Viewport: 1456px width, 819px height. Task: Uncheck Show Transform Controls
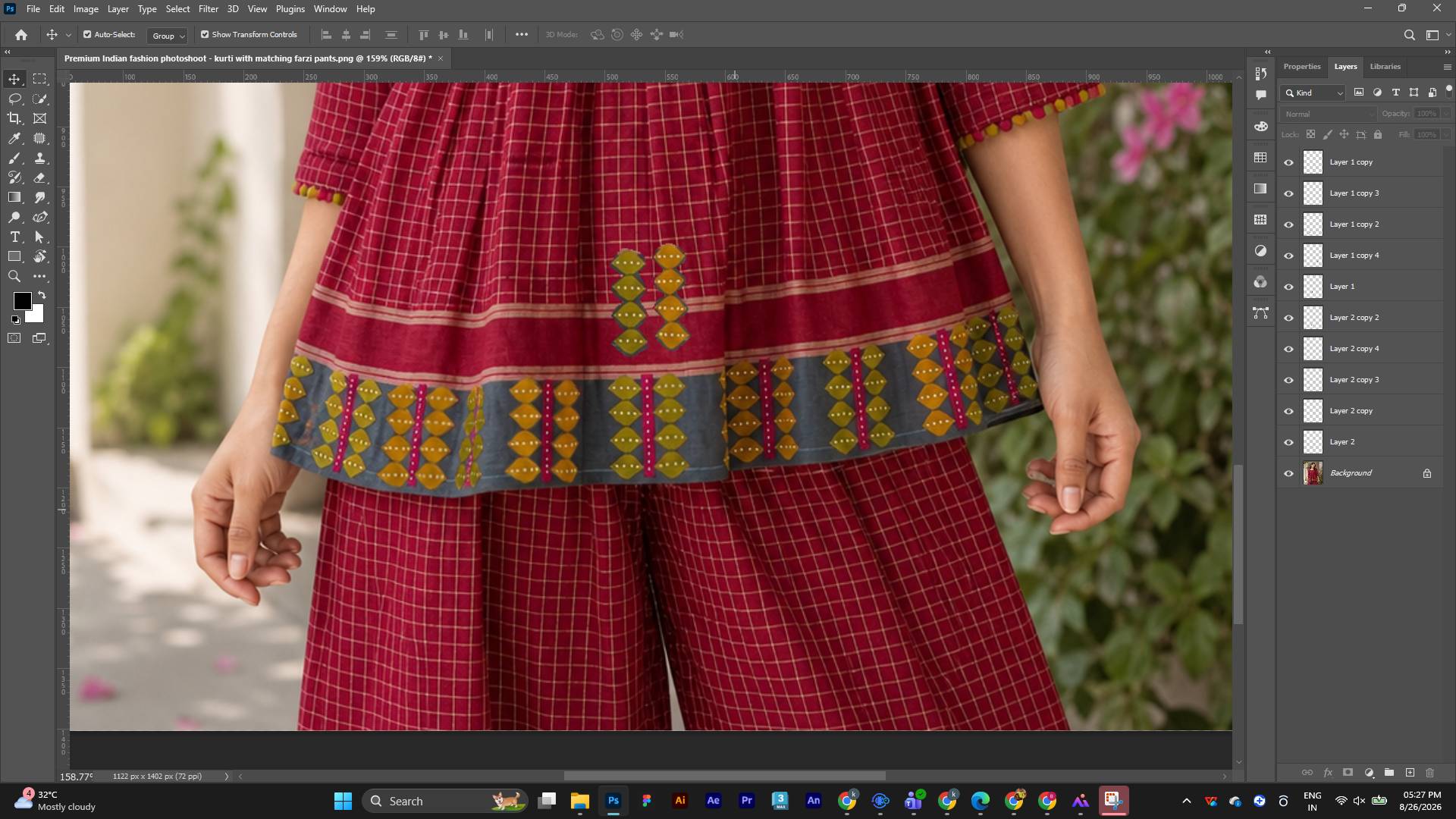205,34
